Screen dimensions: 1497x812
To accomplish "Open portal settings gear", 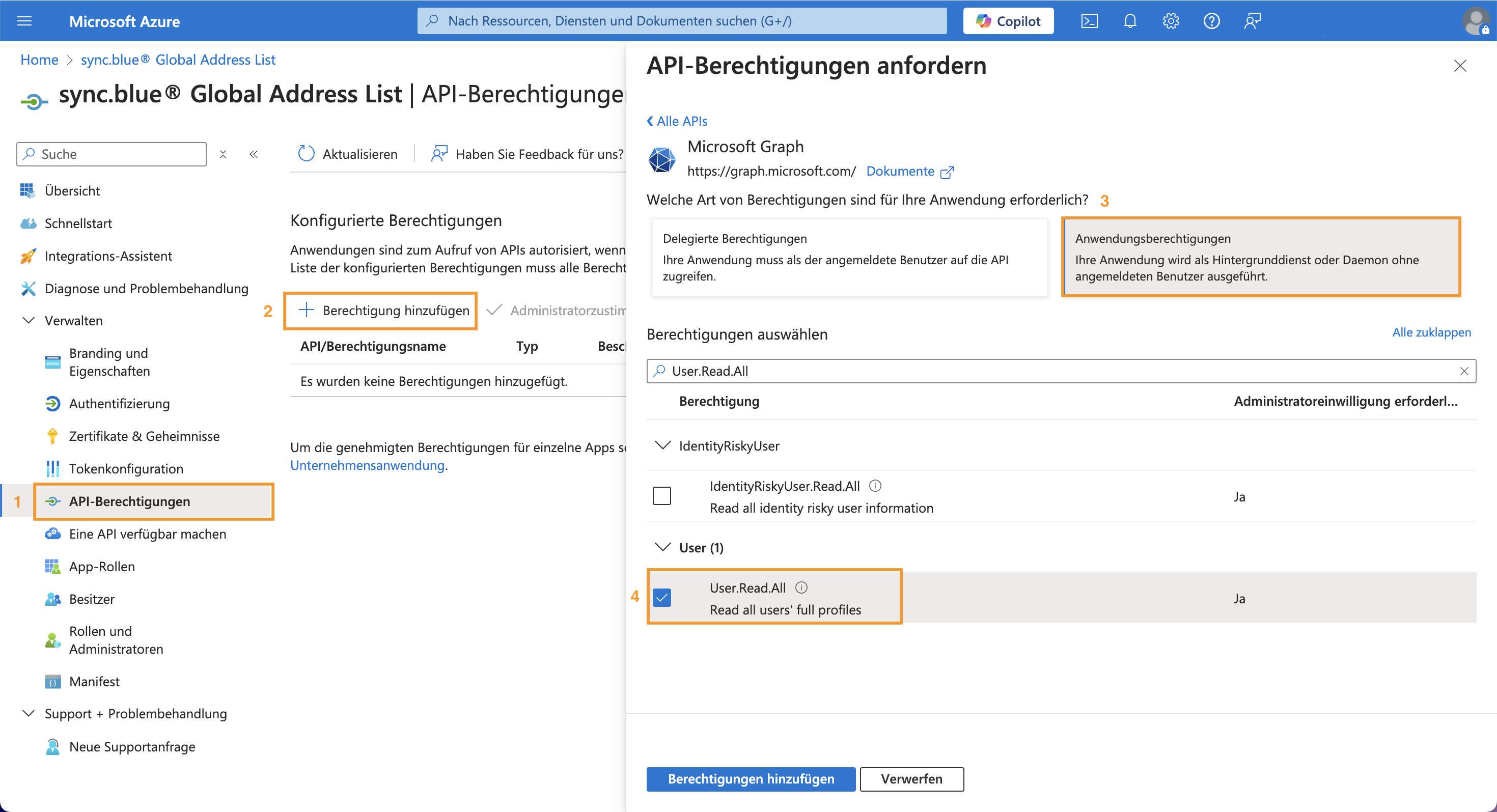I will 1171,21.
